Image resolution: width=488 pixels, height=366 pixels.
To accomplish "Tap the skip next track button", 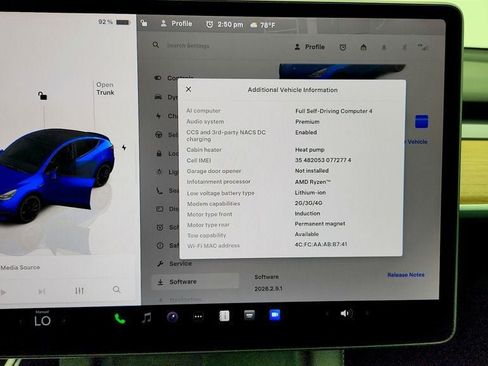I will click(42, 292).
